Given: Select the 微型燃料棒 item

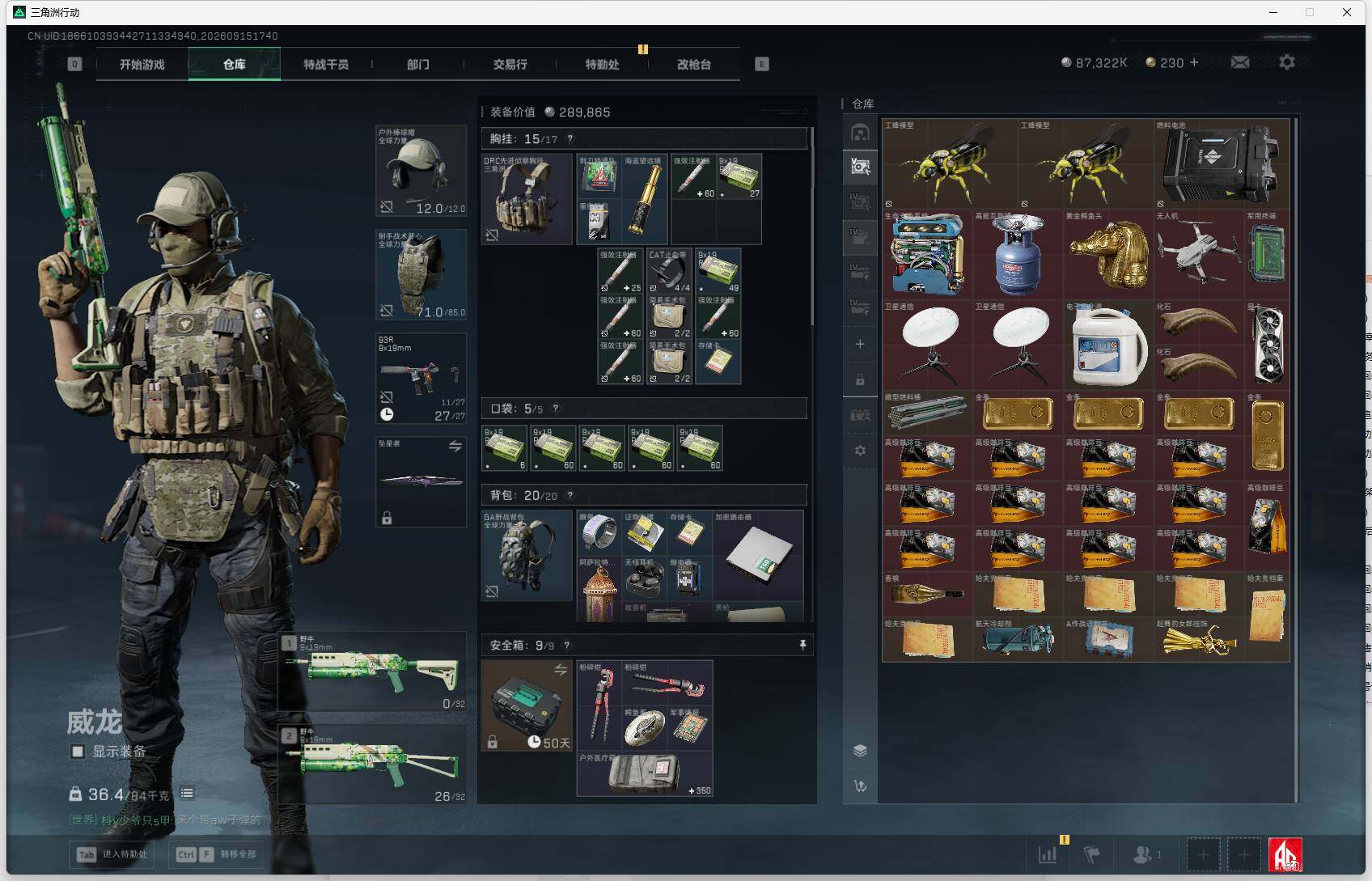Looking at the screenshot, I should point(927,413).
